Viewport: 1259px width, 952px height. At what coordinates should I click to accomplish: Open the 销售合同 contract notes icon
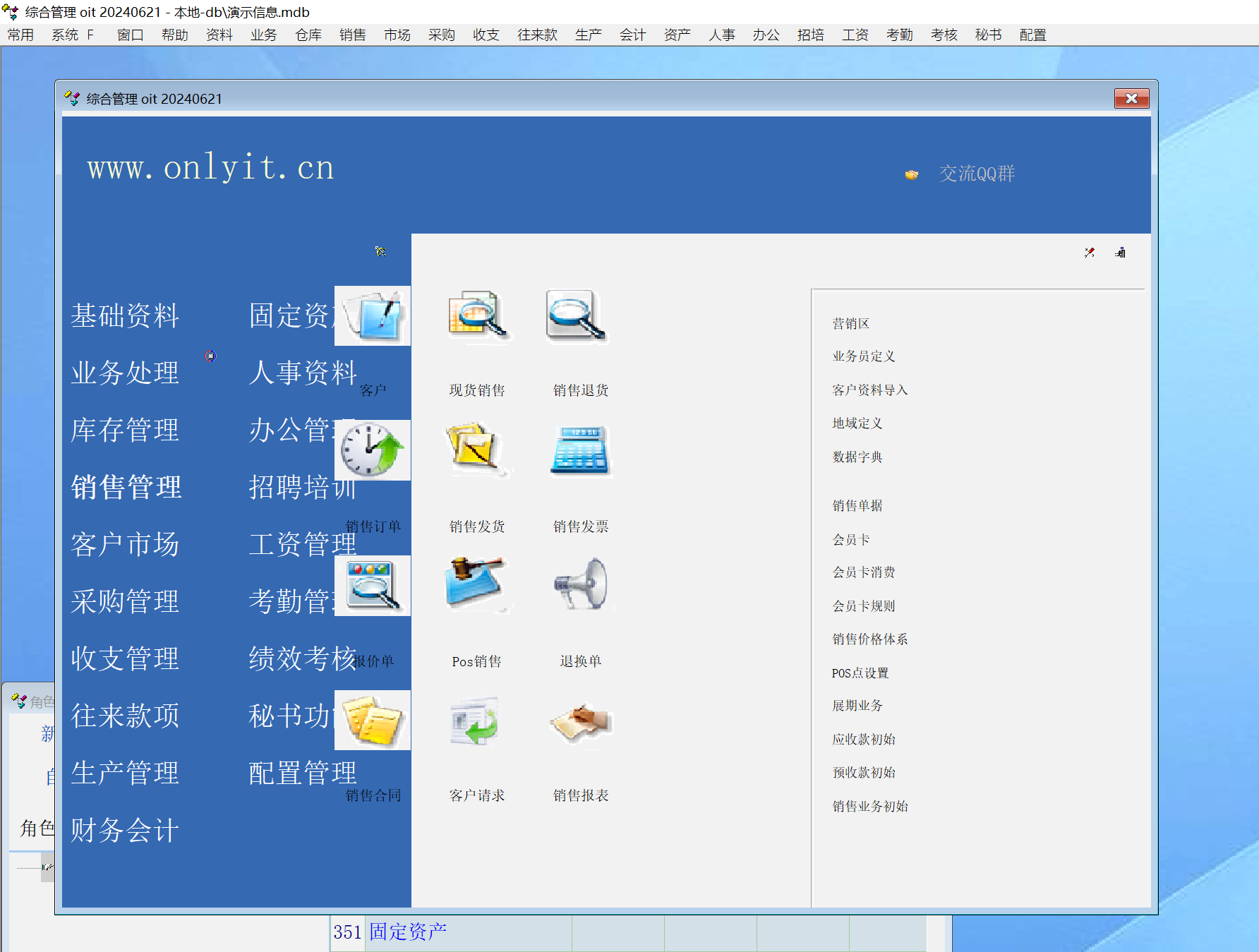[x=373, y=721]
